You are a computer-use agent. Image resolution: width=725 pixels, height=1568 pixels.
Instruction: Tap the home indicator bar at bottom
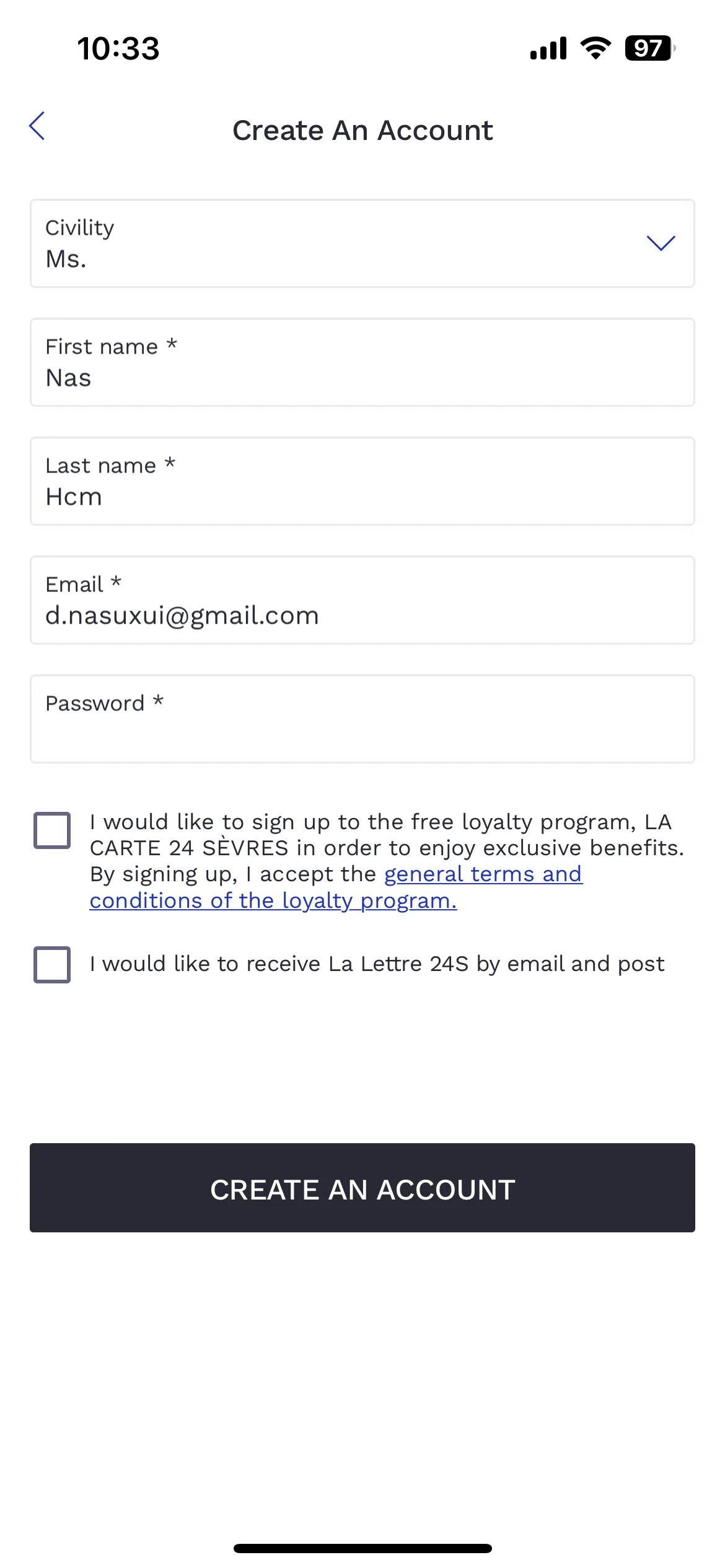pyautogui.click(x=362, y=1548)
